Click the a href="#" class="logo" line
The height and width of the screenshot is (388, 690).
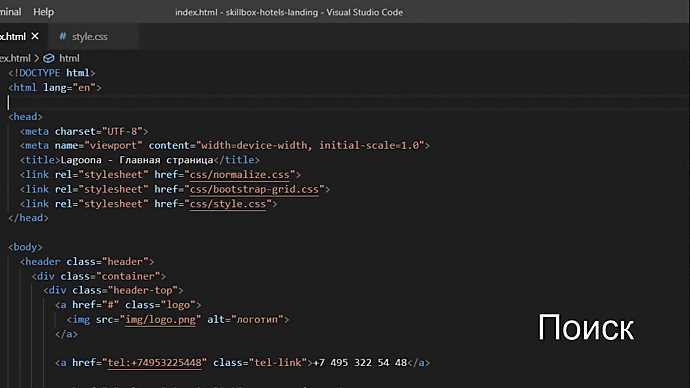(128, 305)
